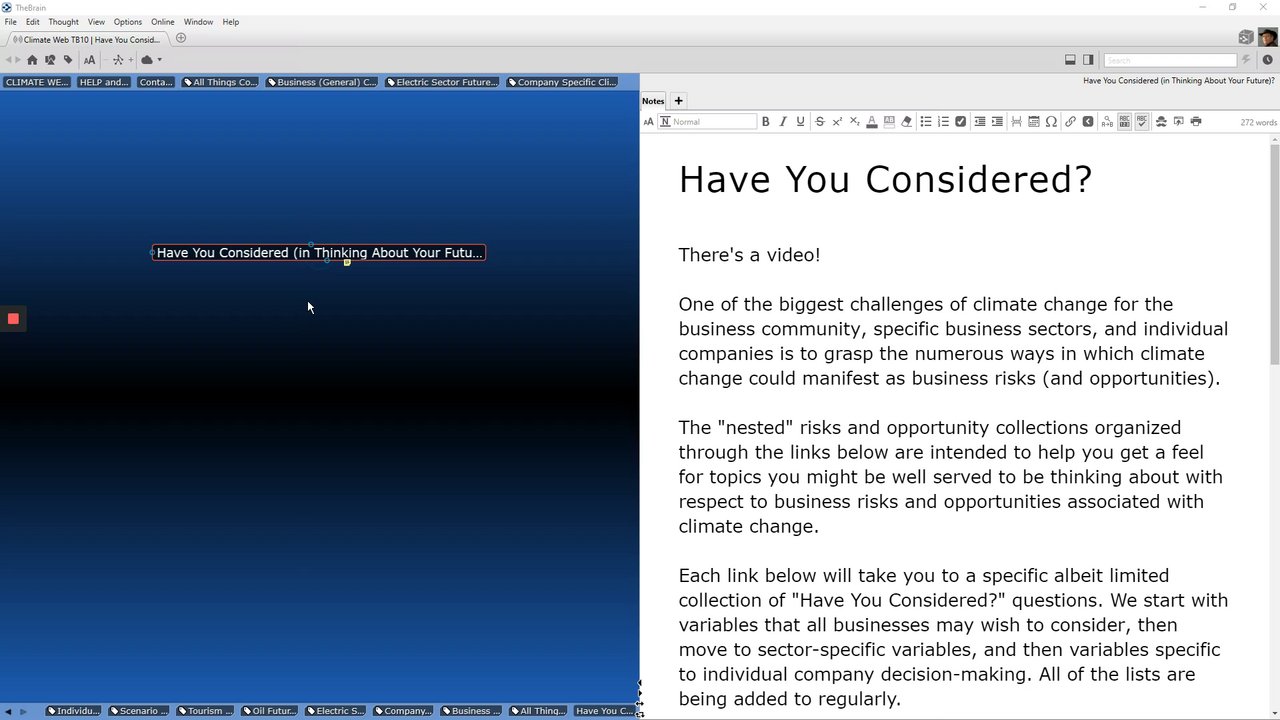Open the Edit menu
The width and height of the screenshot is (1280, 720).
(x=33, y=22)
